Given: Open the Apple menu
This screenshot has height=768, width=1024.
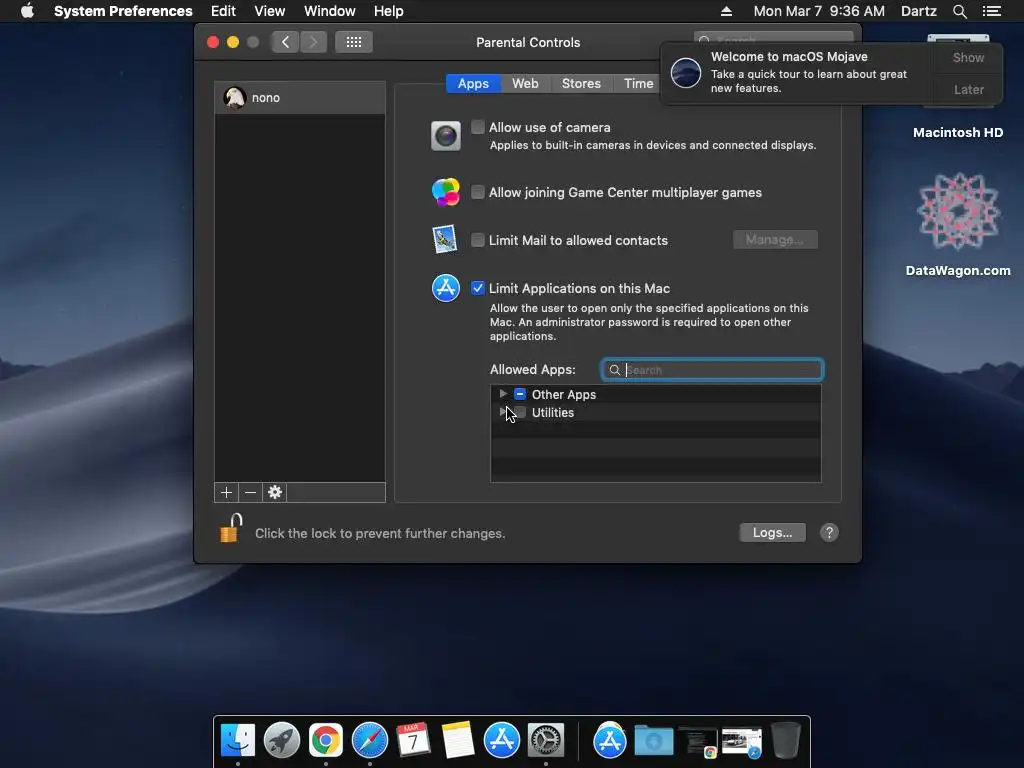Looking at the screenshot, I should coord(27,11).
